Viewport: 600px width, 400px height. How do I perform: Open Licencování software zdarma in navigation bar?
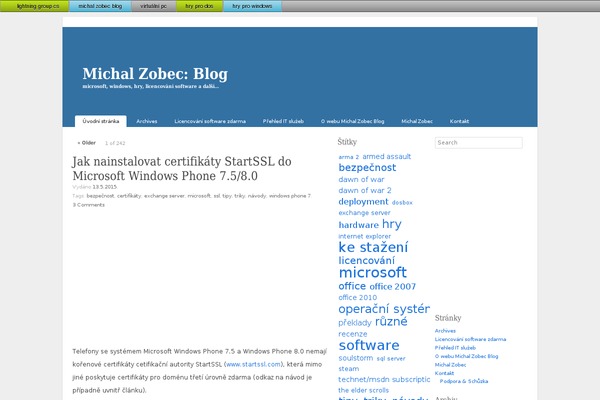pyautogui.click(x=210, y=121)
